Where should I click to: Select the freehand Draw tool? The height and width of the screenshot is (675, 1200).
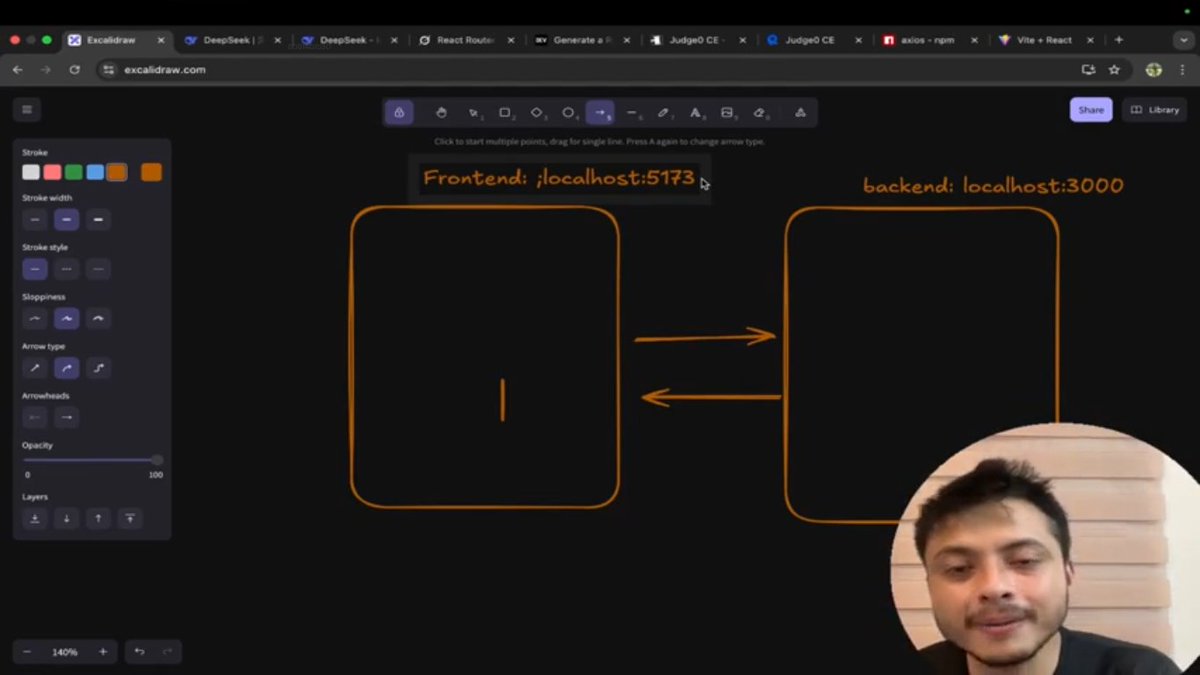664,112
